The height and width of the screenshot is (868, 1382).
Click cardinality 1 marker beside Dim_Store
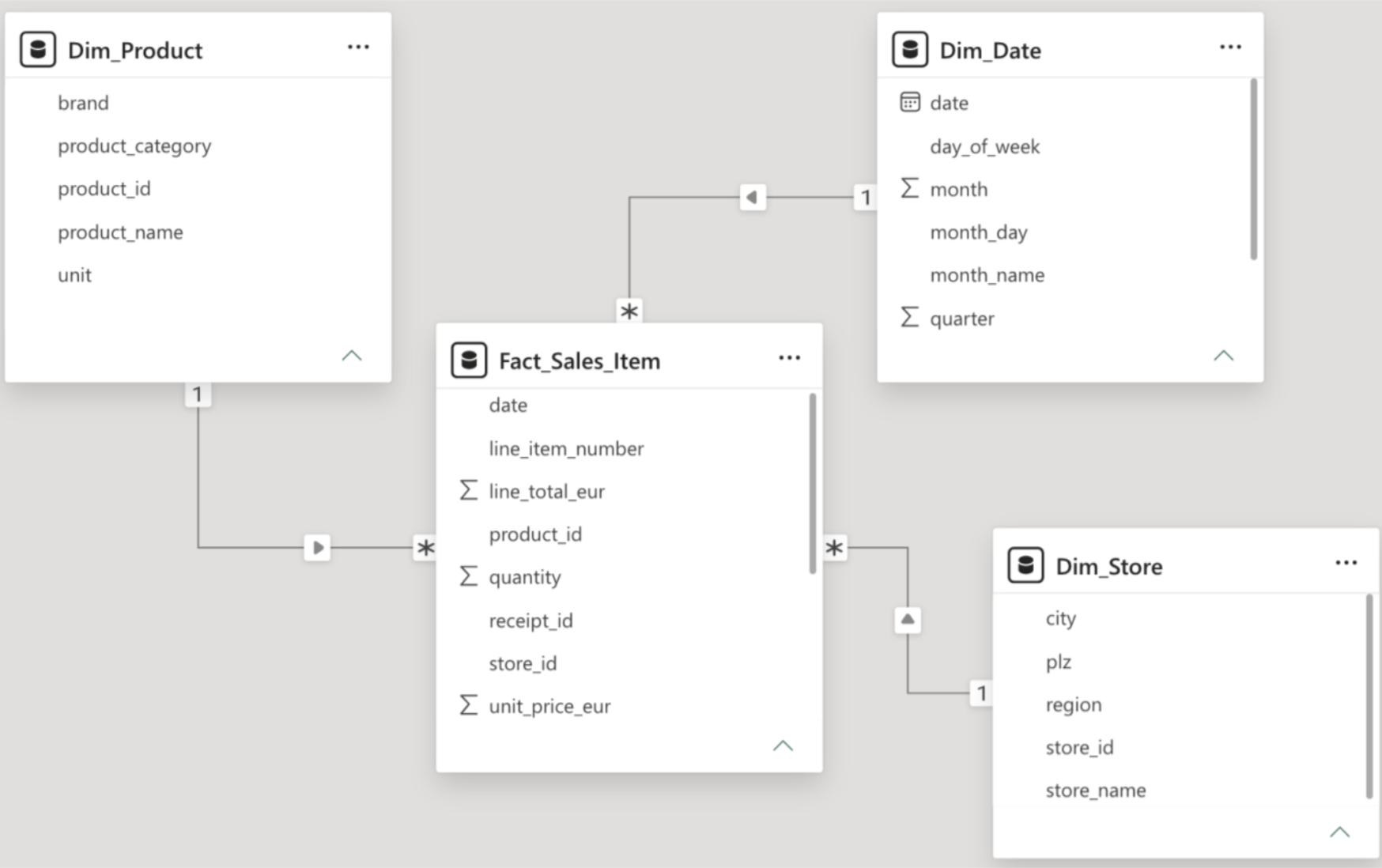click(x=981, y=693)
